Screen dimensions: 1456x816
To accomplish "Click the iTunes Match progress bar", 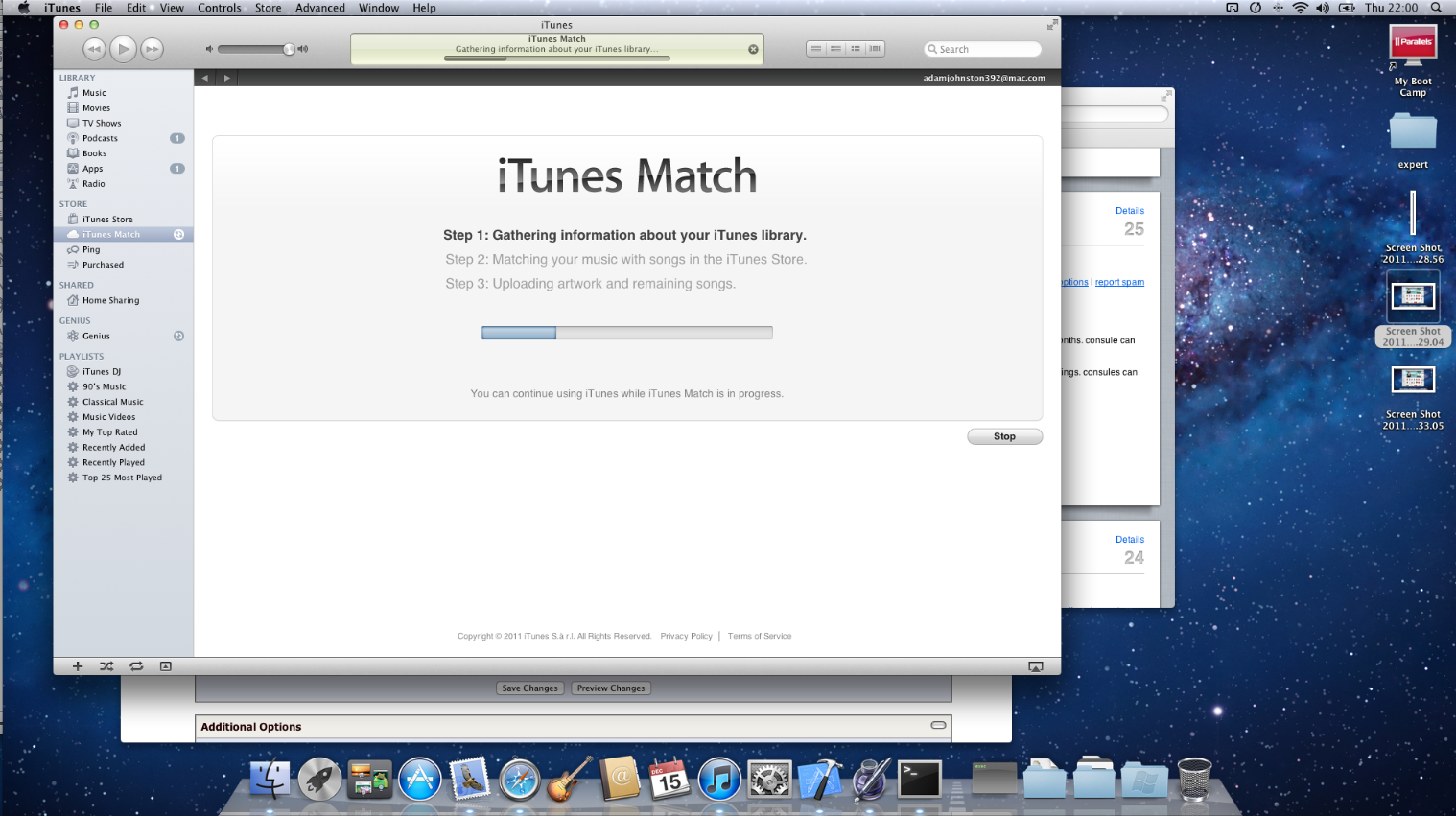I will click(627, 333).
